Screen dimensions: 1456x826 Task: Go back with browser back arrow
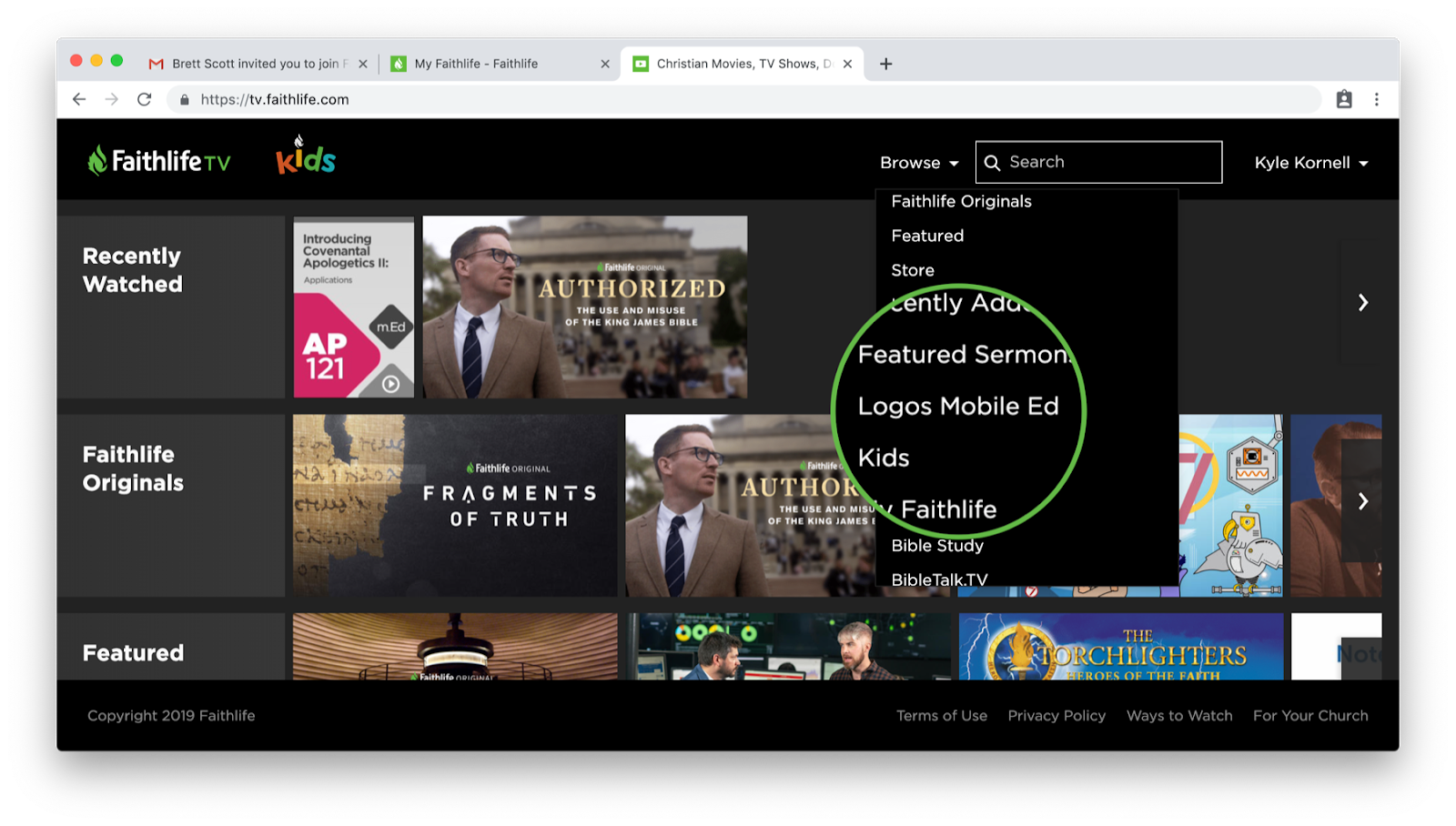click(79, 99)
